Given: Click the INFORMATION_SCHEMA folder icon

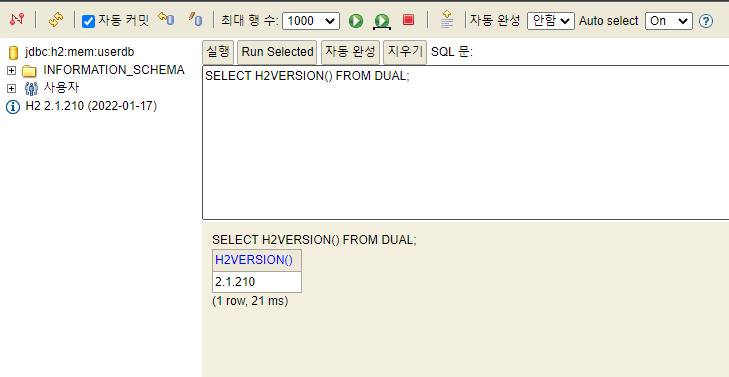Looking at the screenshot, I should [29, 71].
